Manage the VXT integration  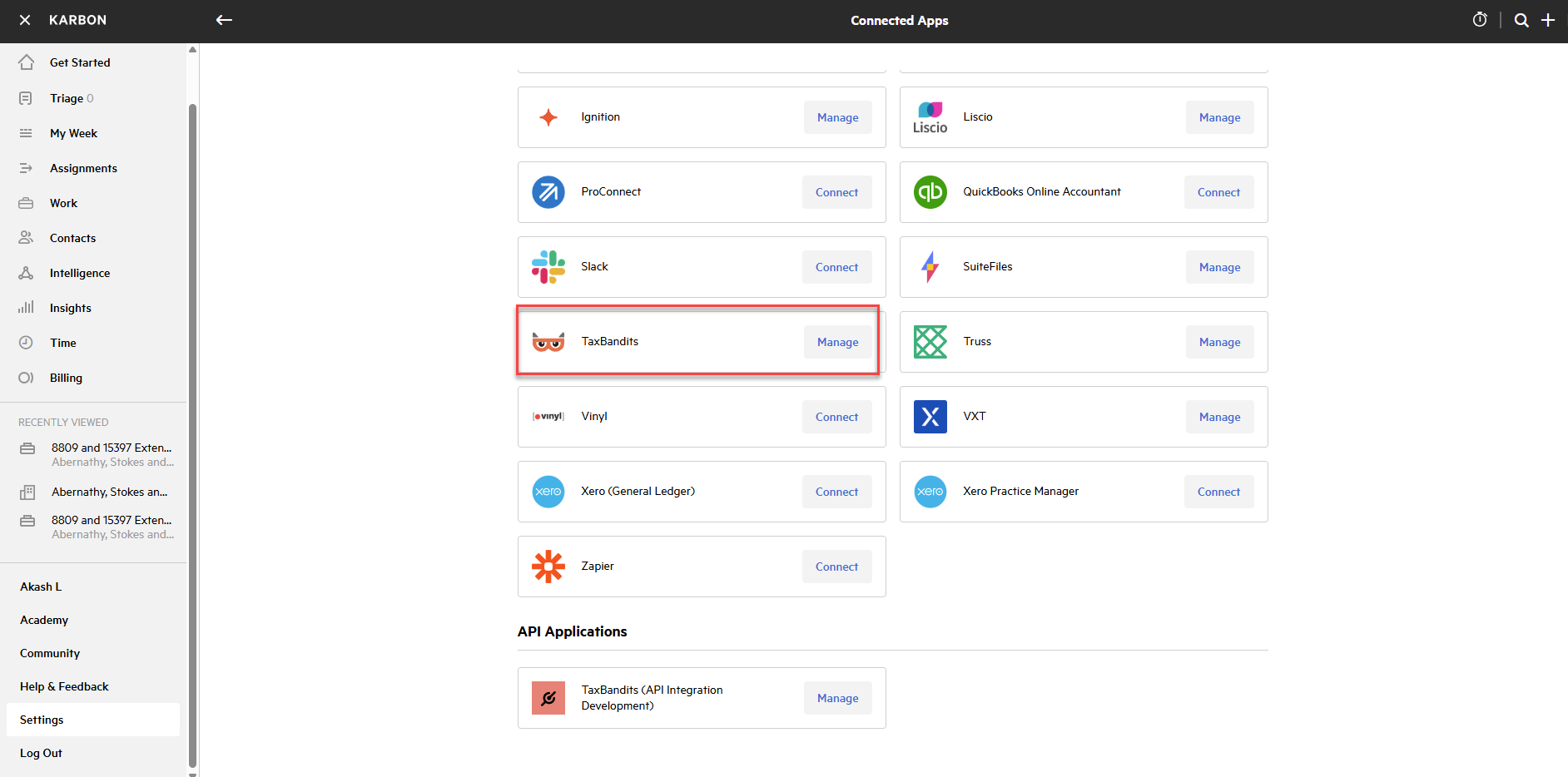coord(1220,417)
